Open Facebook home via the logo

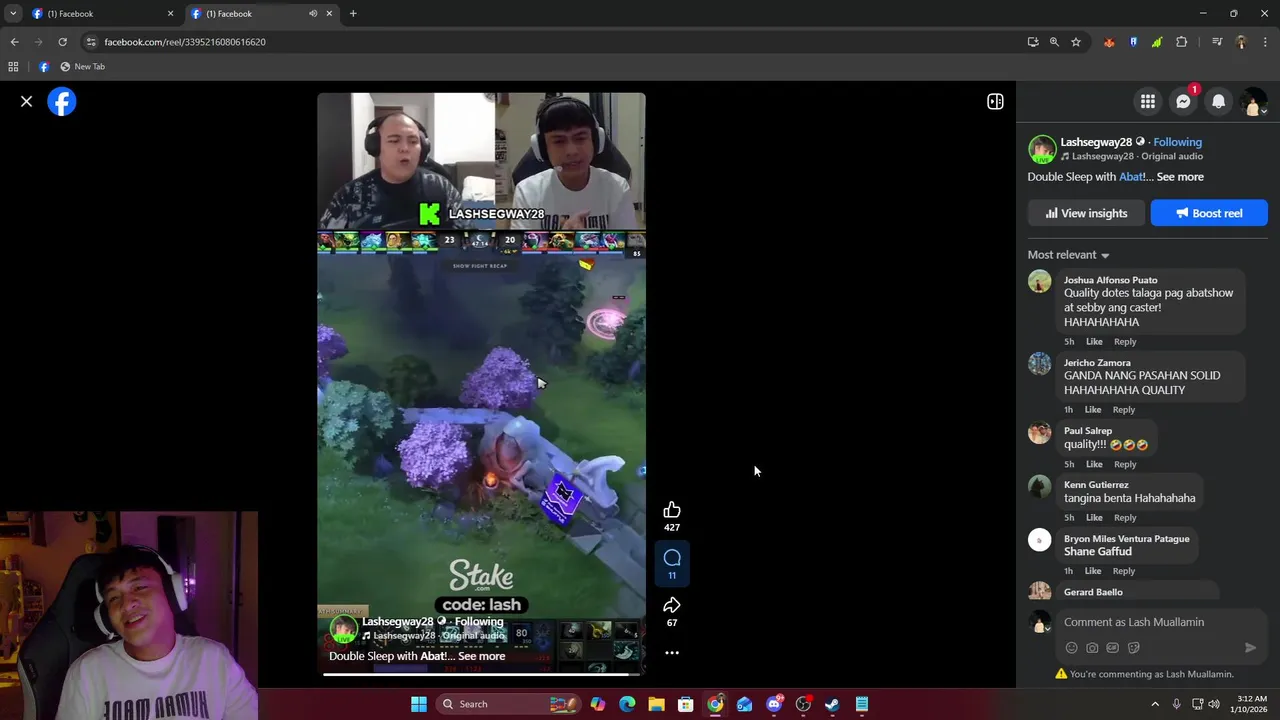pyautogui.click(x=62, y=102)
